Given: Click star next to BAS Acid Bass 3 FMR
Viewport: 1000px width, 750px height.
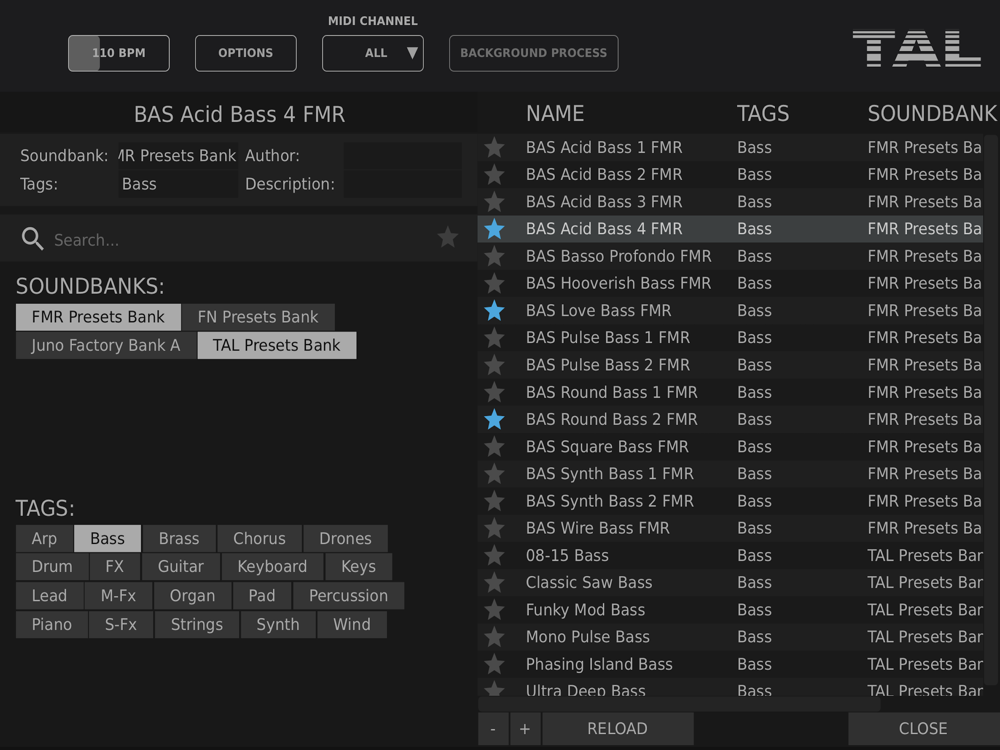Looking at the screenshot, I should pyautogui.click(x=494, y=202).
